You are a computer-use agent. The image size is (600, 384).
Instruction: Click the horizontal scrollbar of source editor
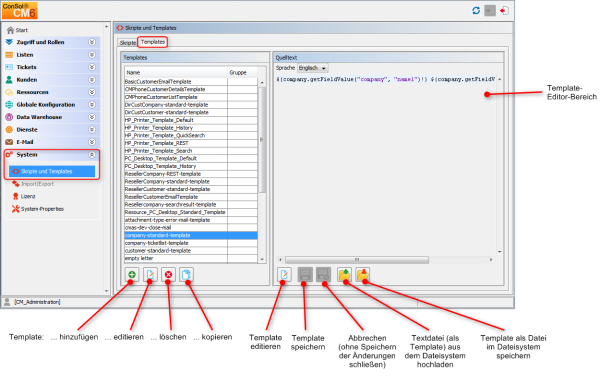(357, 260)
